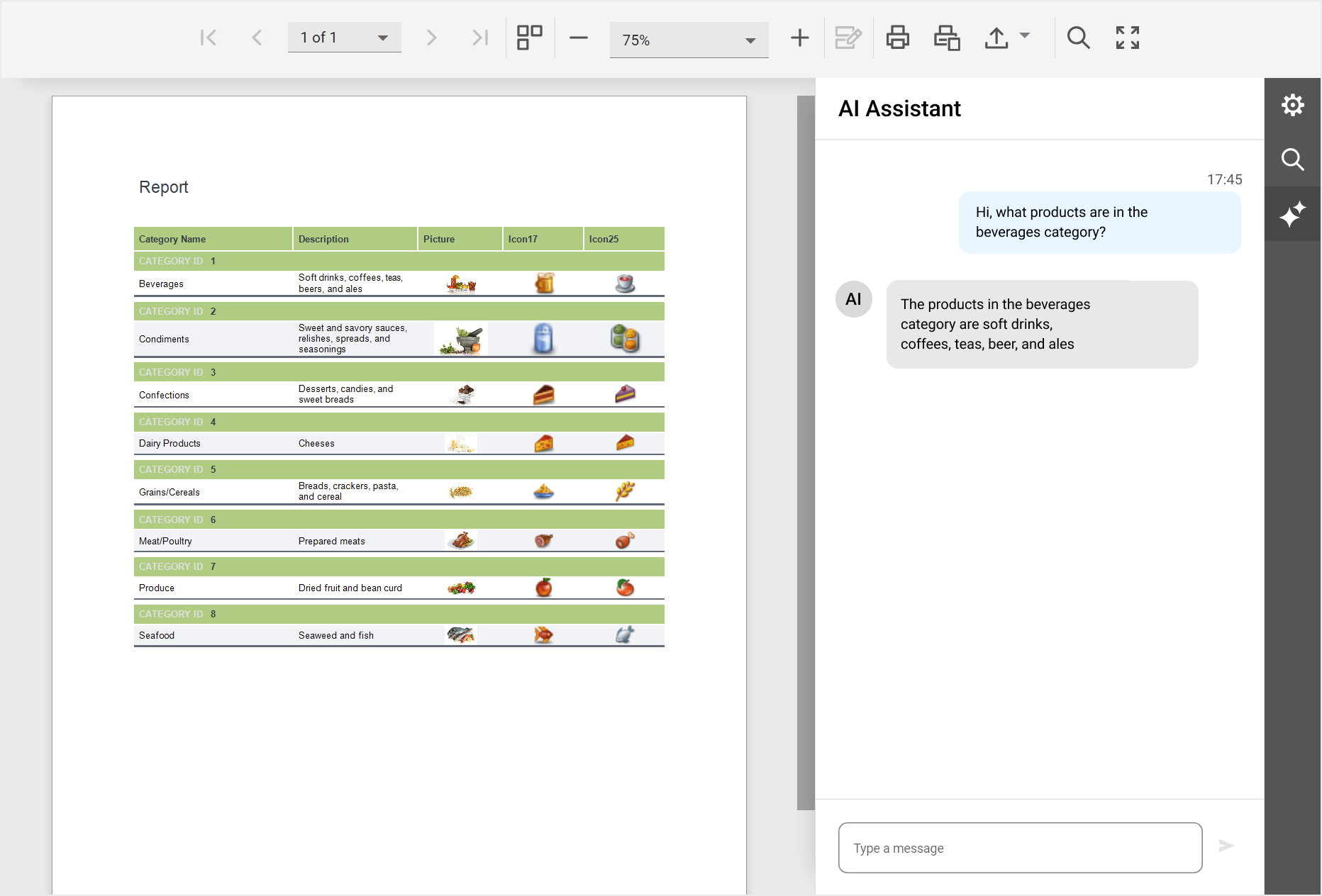Click the quick print icon

click(945, 38)
